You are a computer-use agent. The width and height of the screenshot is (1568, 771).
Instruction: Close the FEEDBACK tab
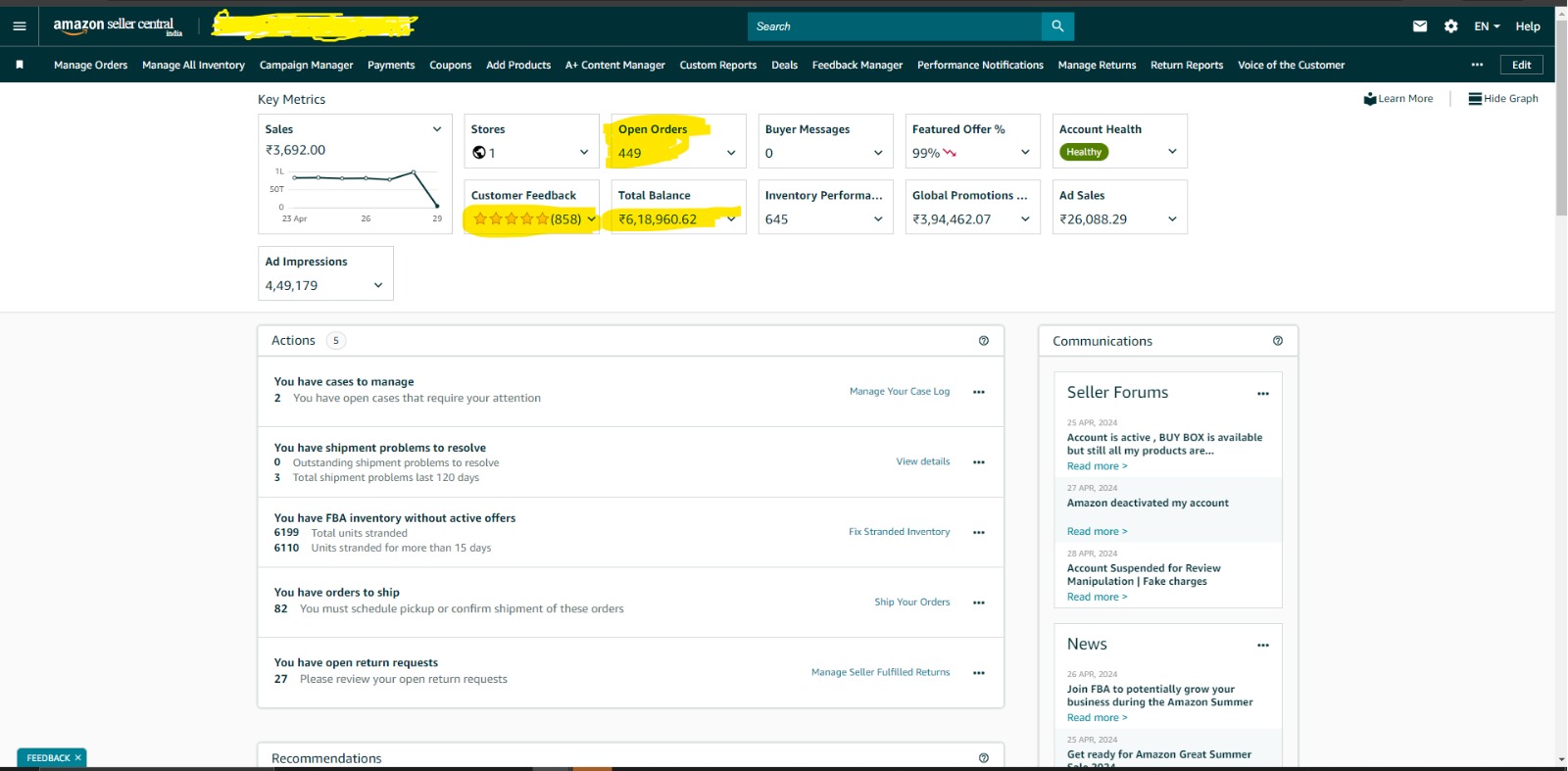[x=78, y=757]
